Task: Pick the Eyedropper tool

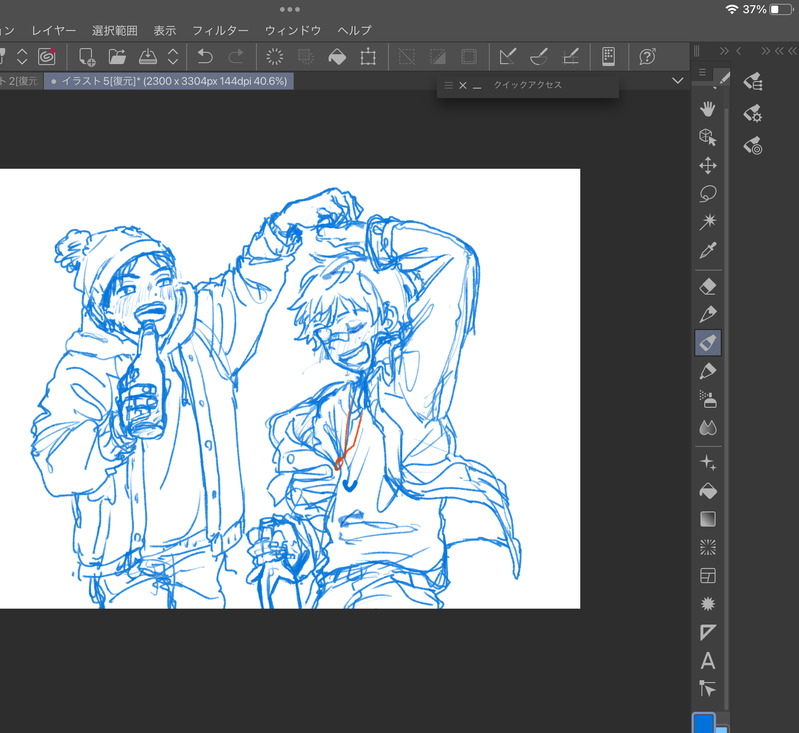Action: (x=708, y=250)
